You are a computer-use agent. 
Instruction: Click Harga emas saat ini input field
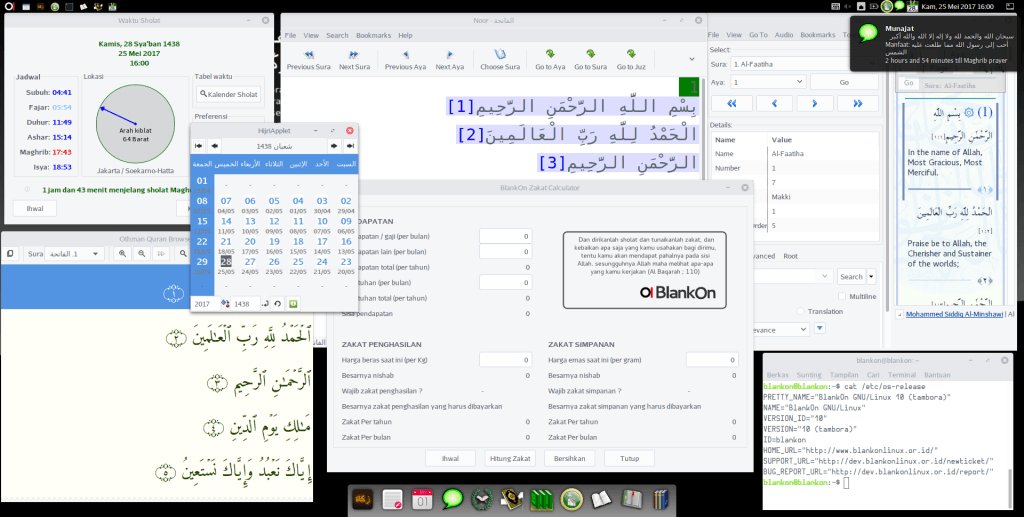tap(712, 360)
